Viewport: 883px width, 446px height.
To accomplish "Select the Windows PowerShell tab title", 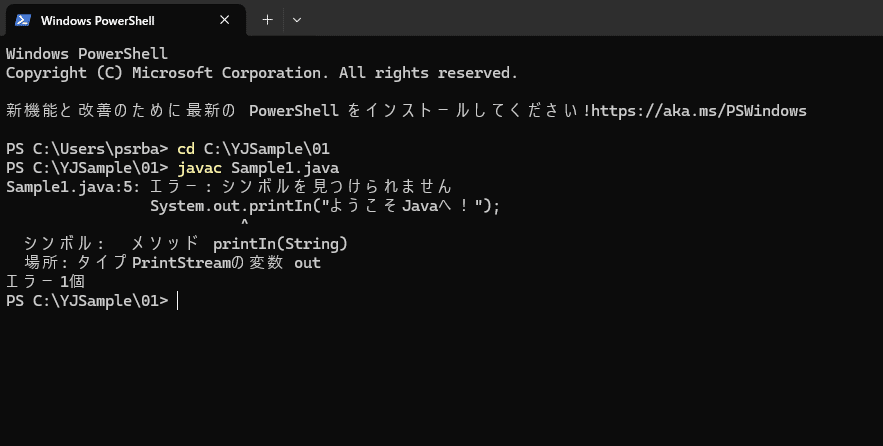I will point(97,21).
